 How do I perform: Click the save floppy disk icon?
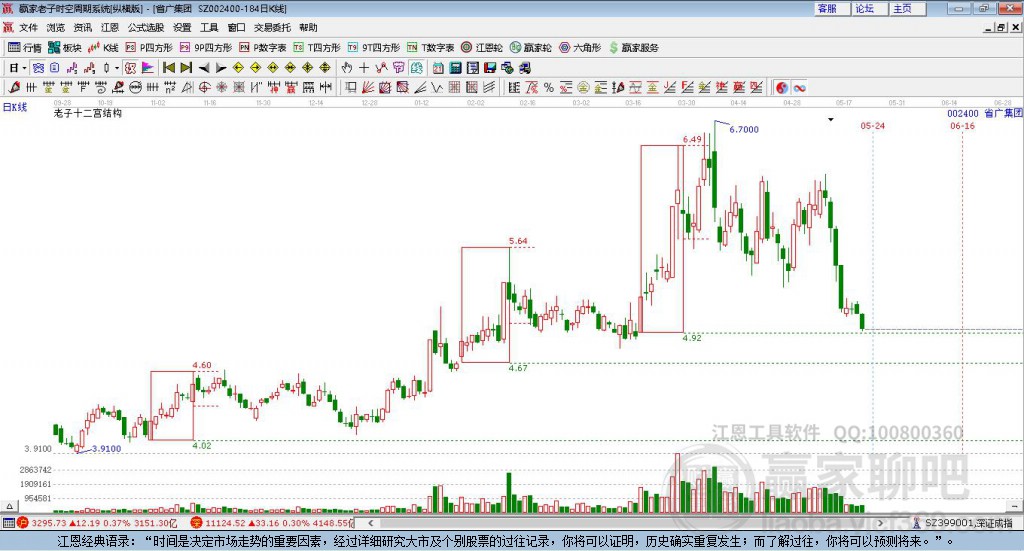click(x=490, y=68)
